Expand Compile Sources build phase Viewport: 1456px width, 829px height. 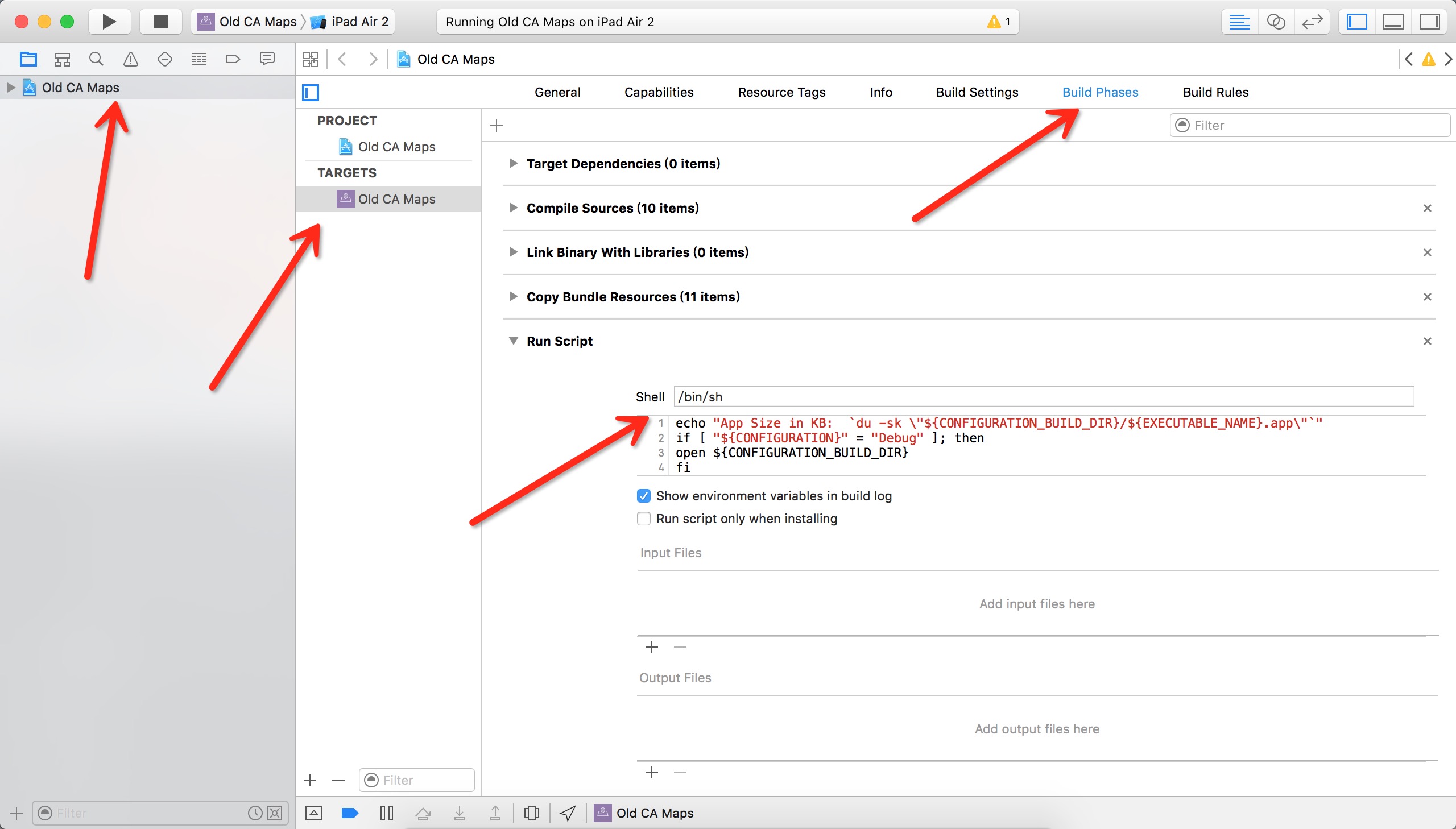click(x=513, y=208)
